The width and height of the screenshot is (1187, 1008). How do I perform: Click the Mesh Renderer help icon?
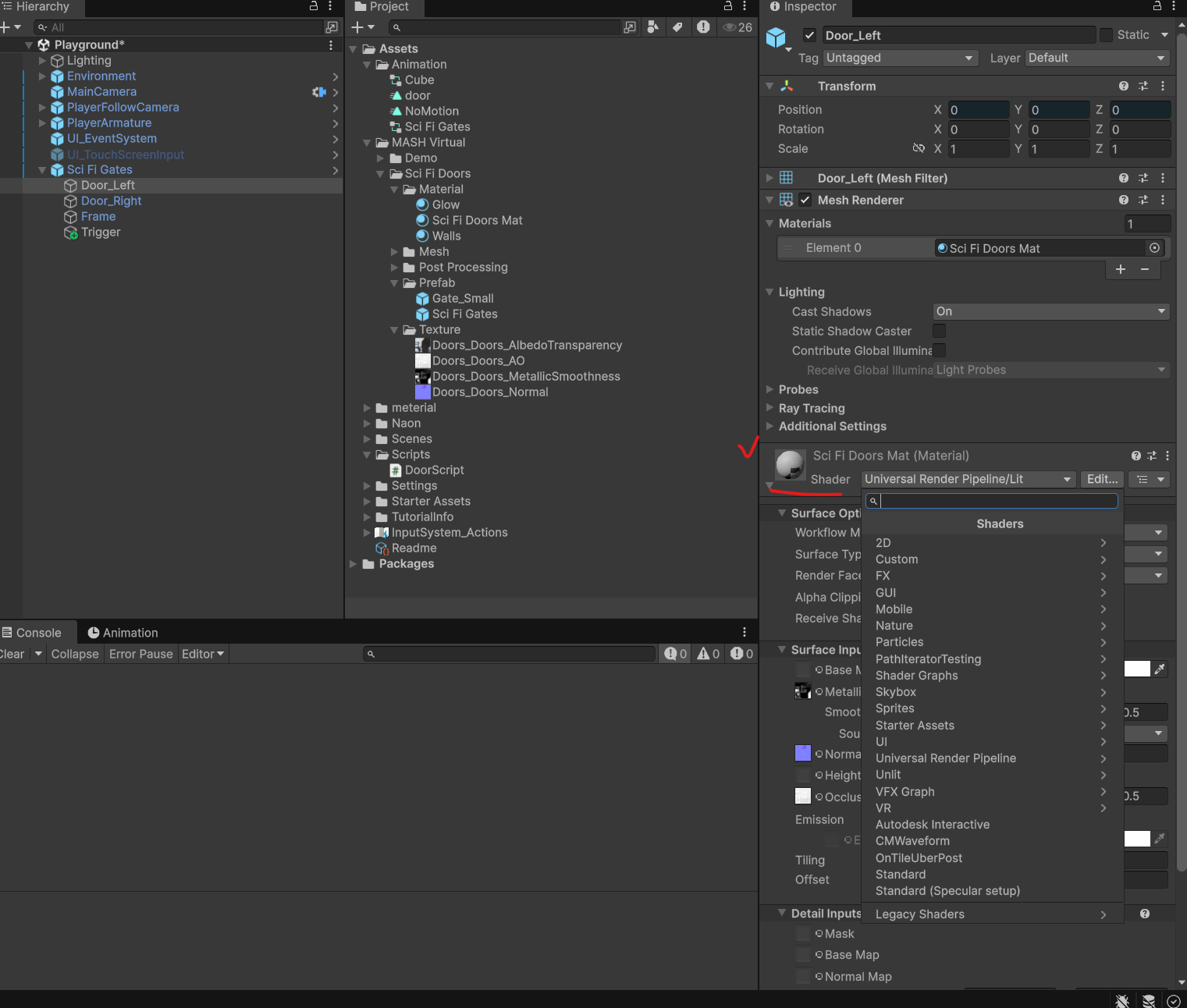point(1123,200)
